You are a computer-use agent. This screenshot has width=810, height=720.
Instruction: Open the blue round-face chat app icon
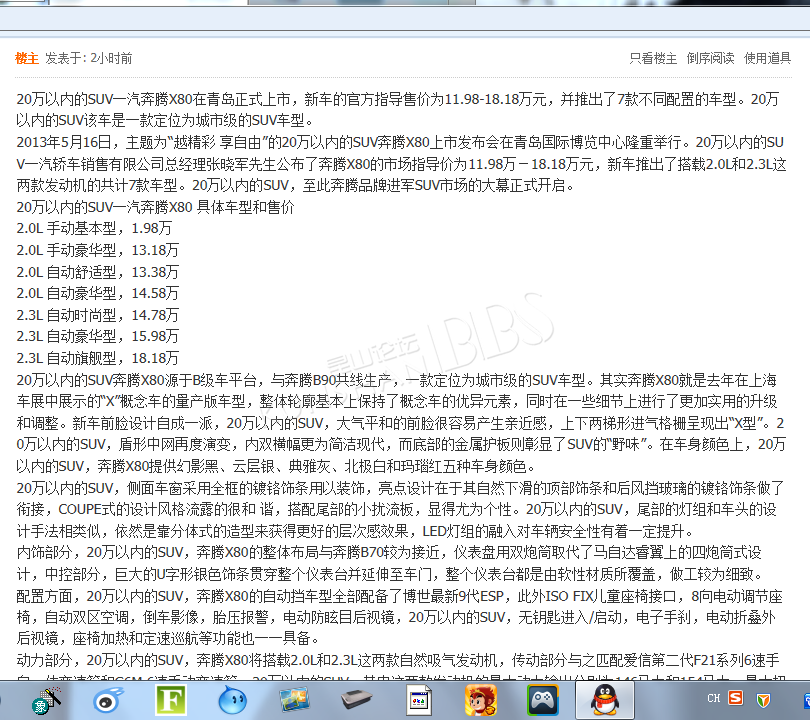point(232,700)
